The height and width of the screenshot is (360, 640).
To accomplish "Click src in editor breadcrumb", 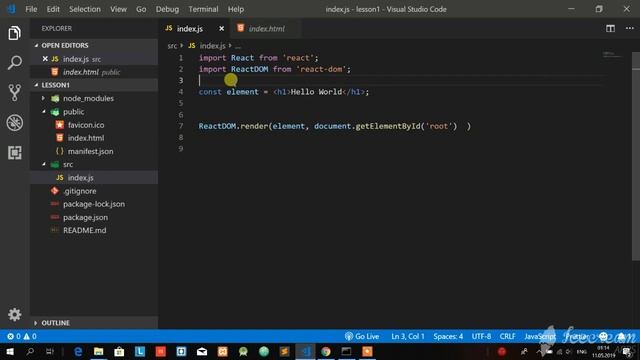I will 172,46.
